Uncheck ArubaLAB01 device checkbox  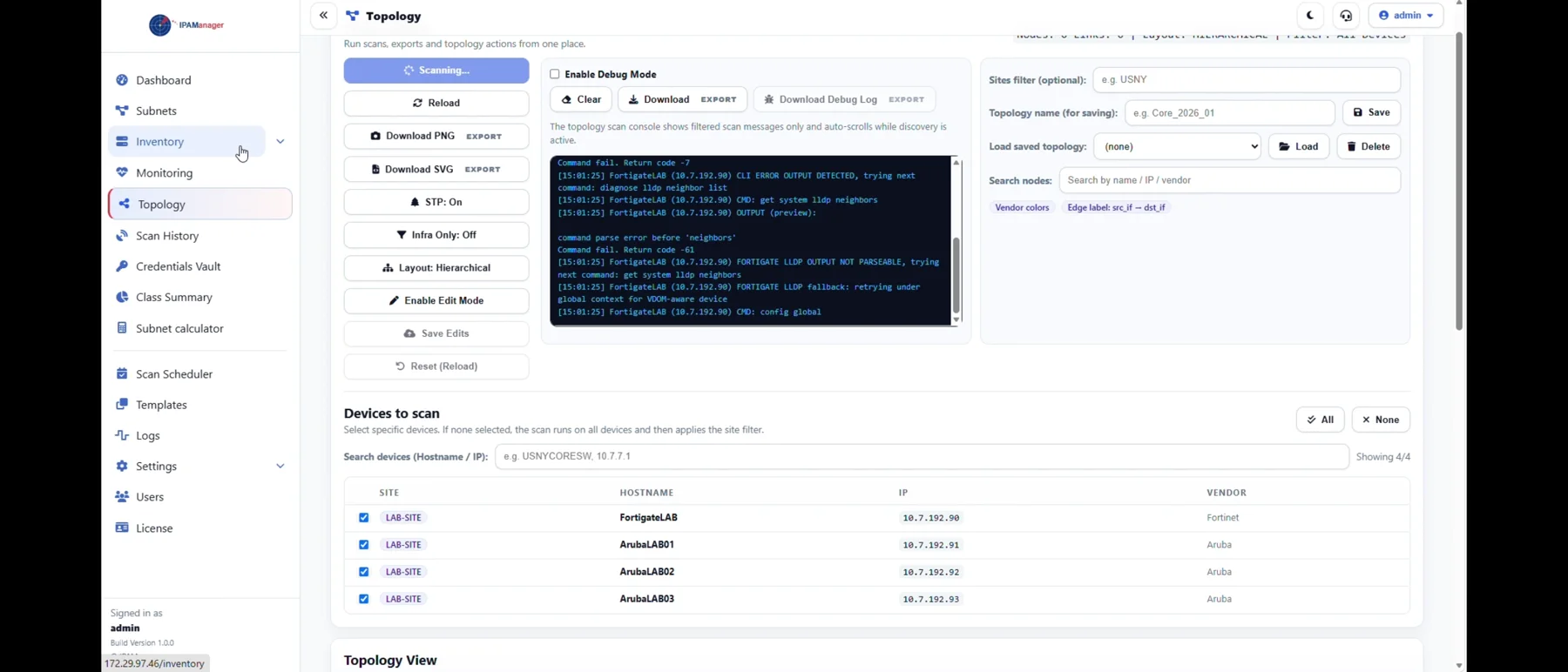pos(364,545)
